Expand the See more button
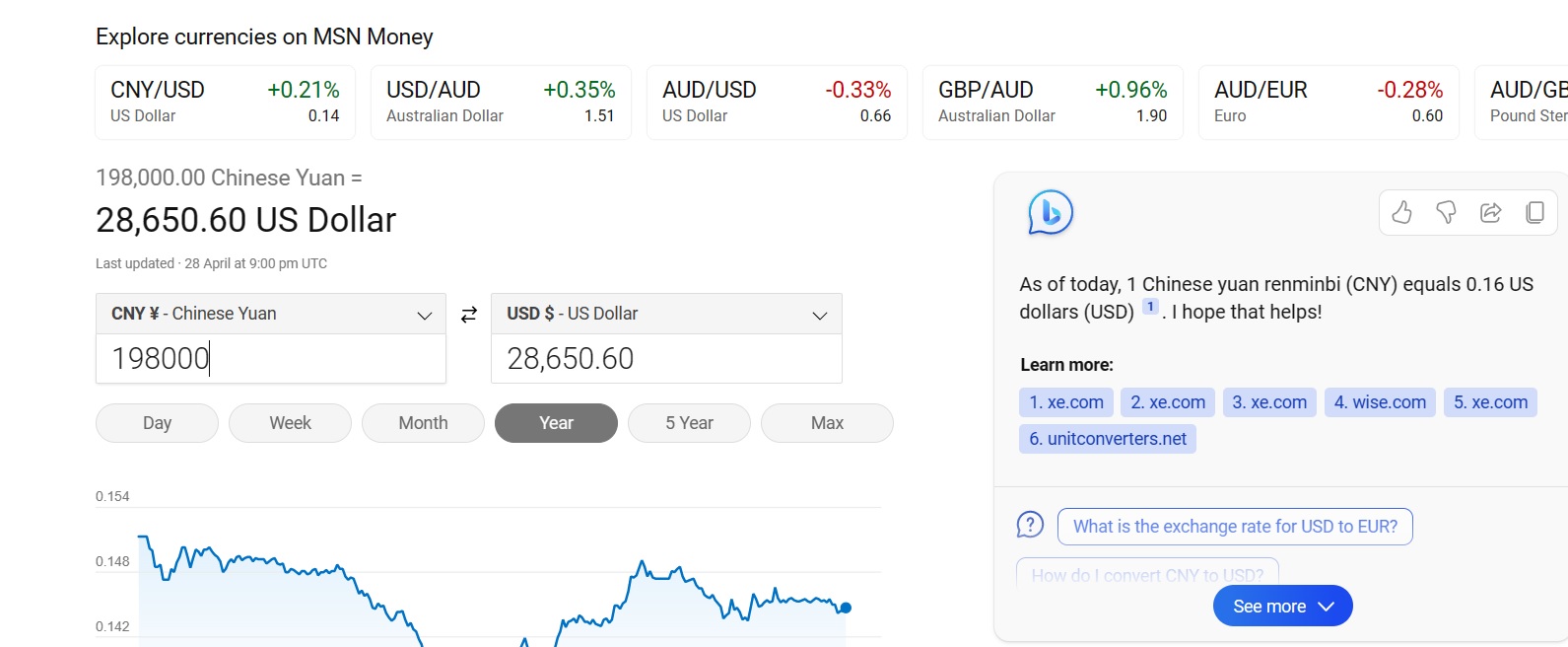1568x647 pixels. pyautogui.click(x=1283, y=606)
